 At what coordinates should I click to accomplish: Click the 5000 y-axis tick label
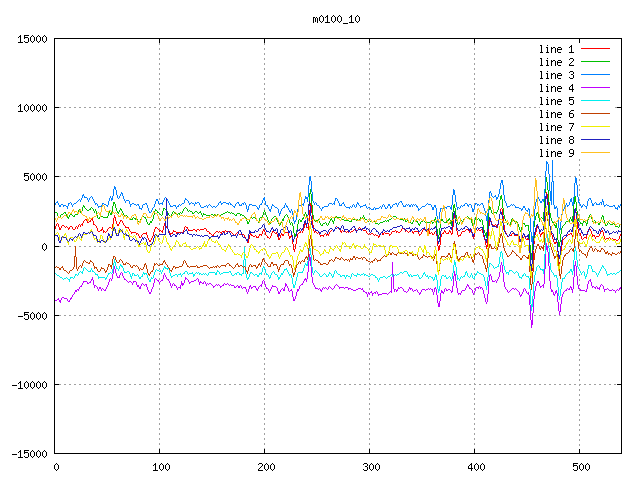(x=35, y=177)
